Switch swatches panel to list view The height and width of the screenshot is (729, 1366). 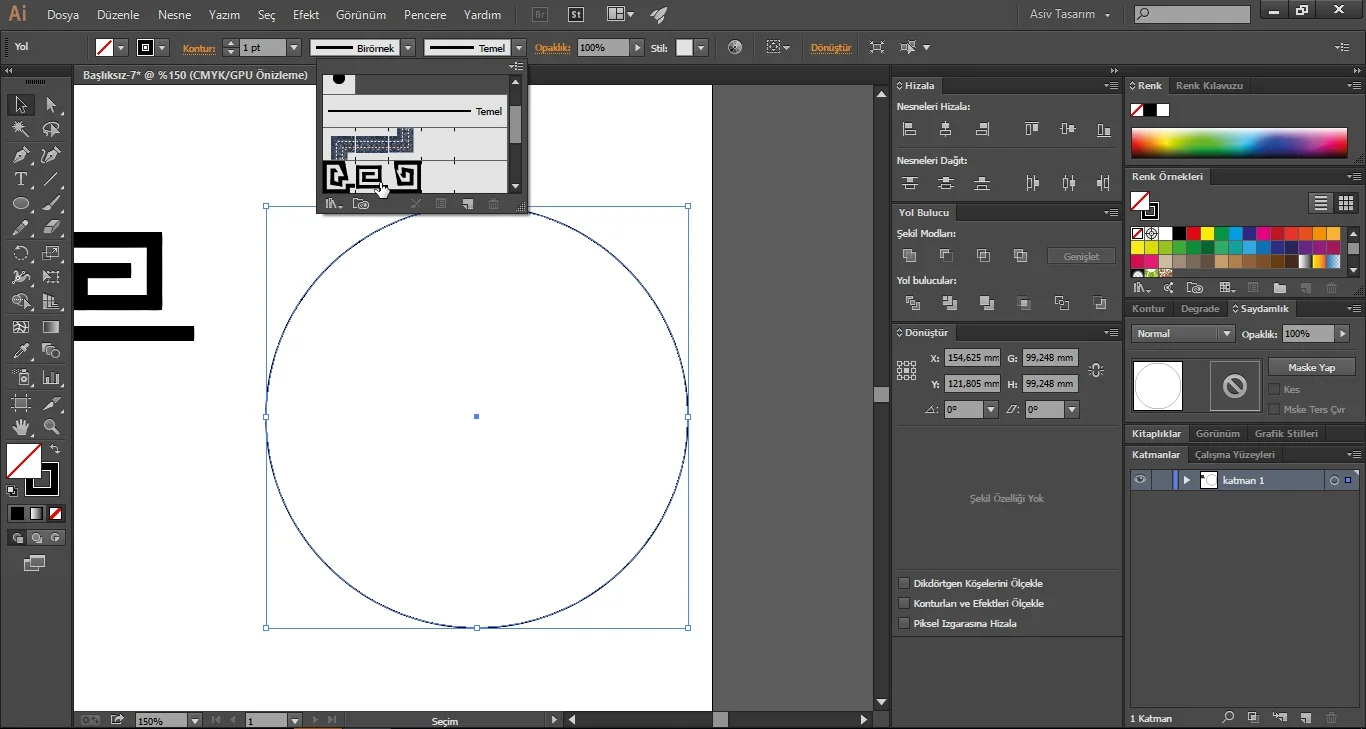(1321, 203)
